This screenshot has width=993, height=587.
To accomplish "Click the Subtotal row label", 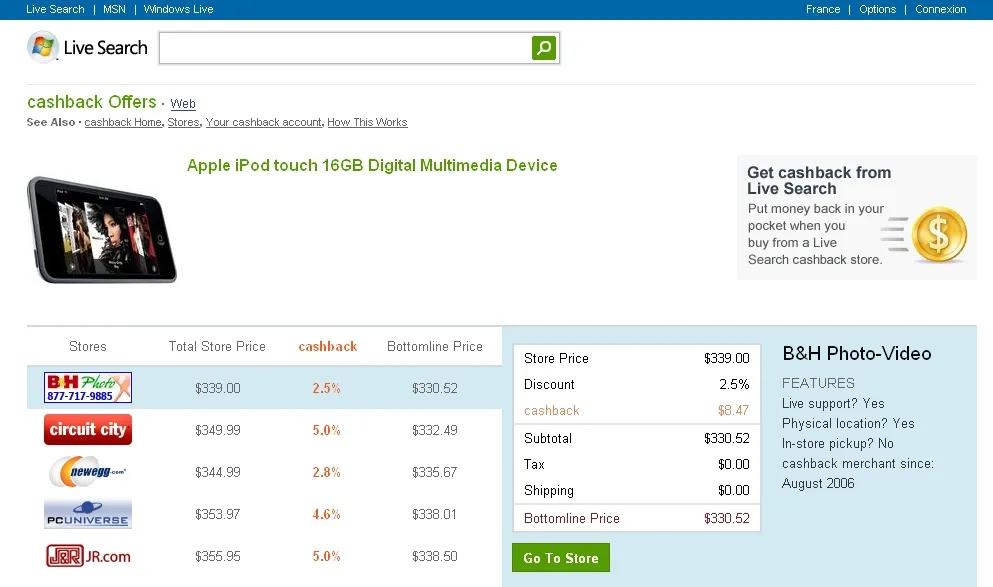I will [x=548, y=438].
